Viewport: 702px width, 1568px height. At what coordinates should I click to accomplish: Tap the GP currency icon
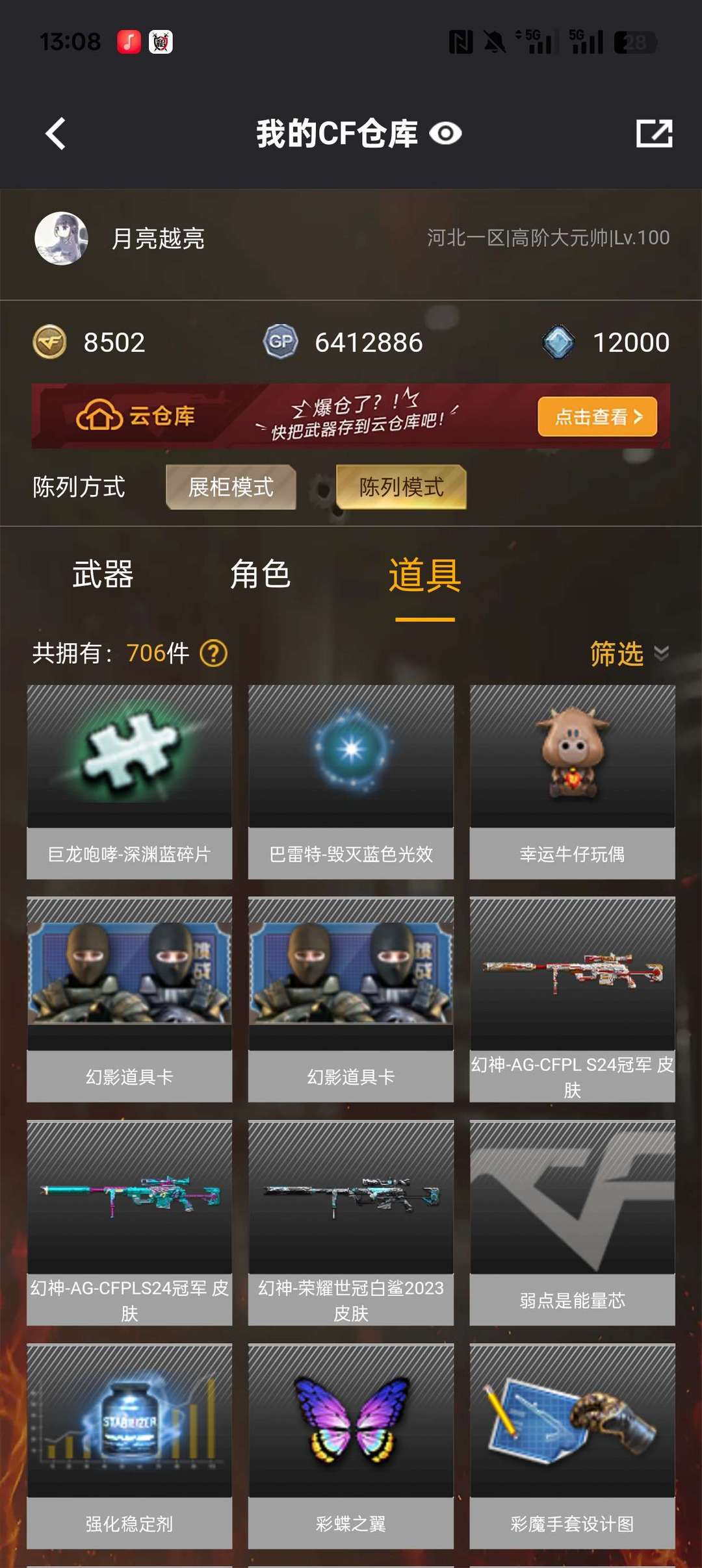281,342
